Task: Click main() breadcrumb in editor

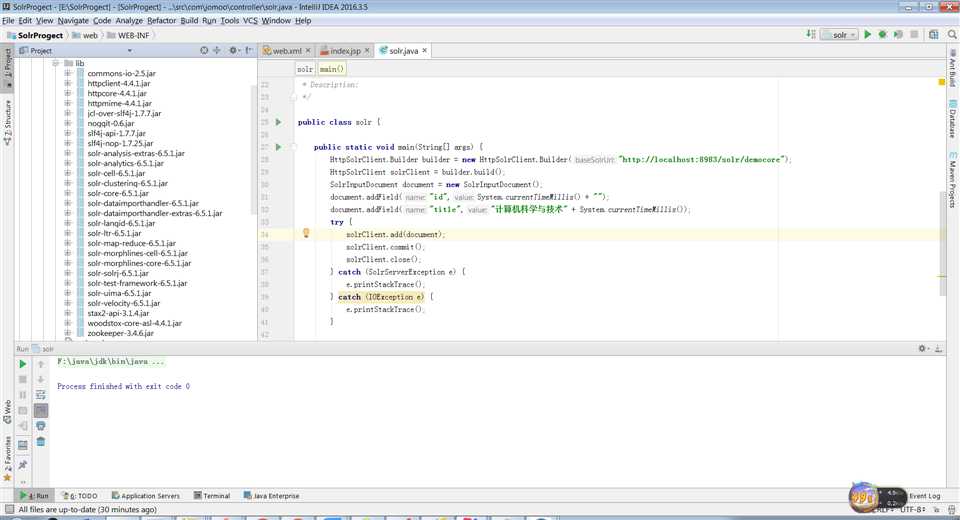Action: [332, 69]
